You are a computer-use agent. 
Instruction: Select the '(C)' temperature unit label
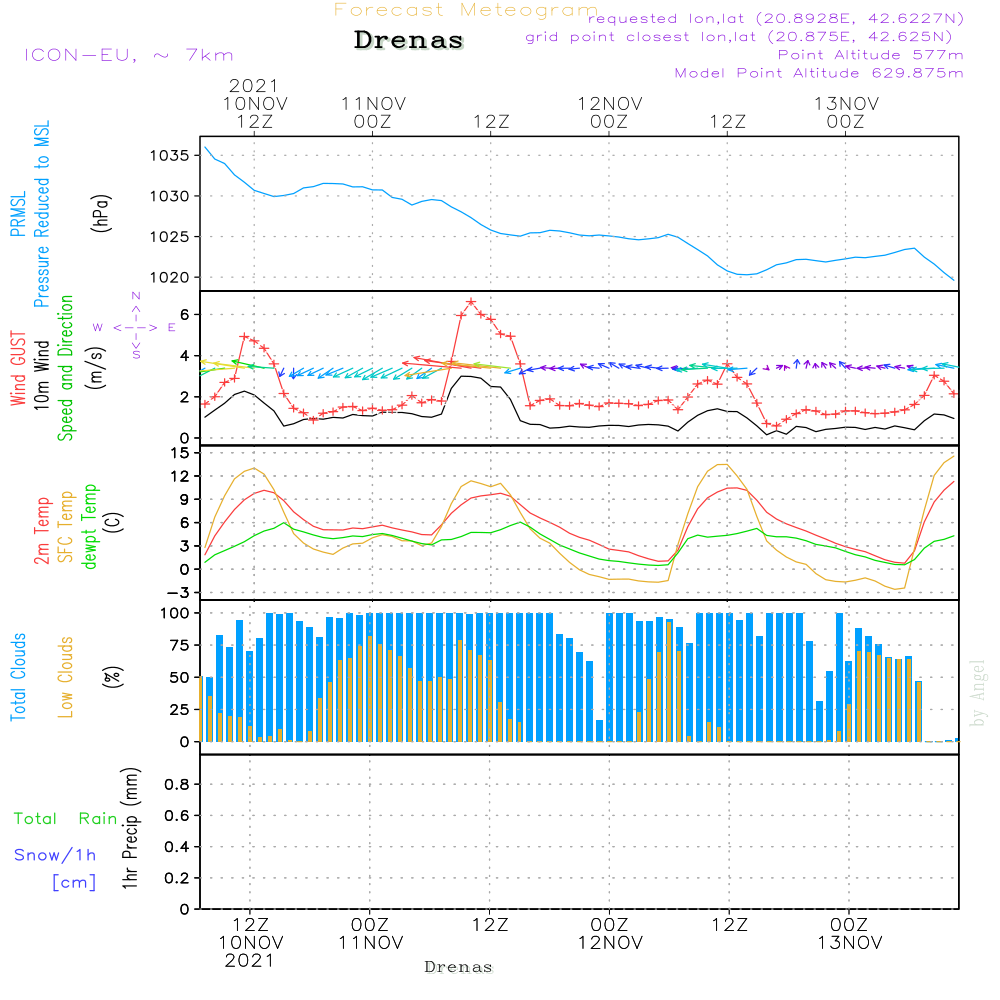point(114,522)
